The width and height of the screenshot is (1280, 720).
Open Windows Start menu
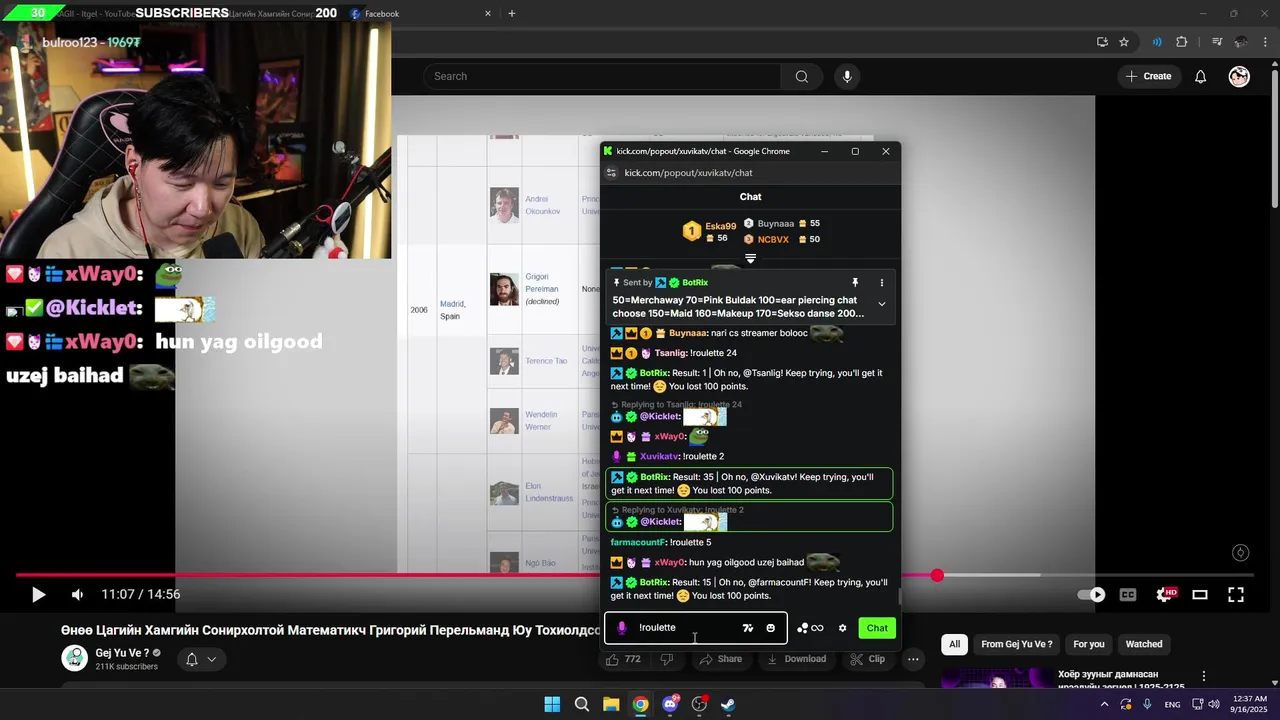coord(552,704)
